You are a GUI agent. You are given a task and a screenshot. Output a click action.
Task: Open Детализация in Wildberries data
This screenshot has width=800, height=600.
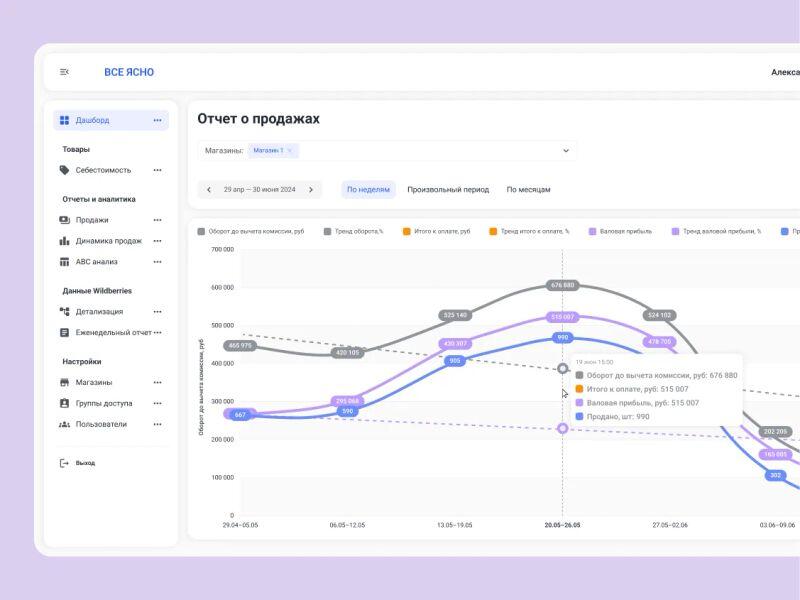click(99, 312)
